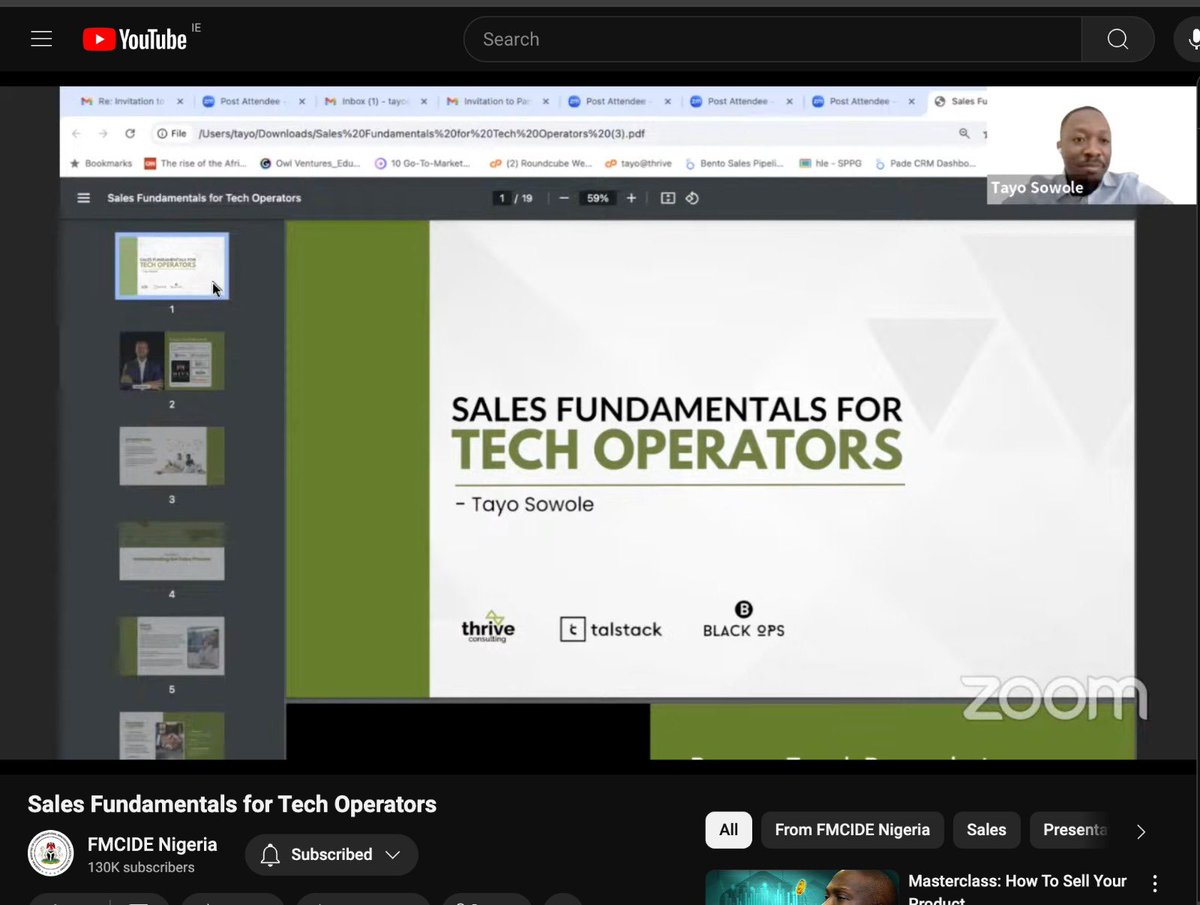This screenshot has height=905, width=1200.
Task: Click the PDF fit to page icon
Action: [x=668, y=198]
